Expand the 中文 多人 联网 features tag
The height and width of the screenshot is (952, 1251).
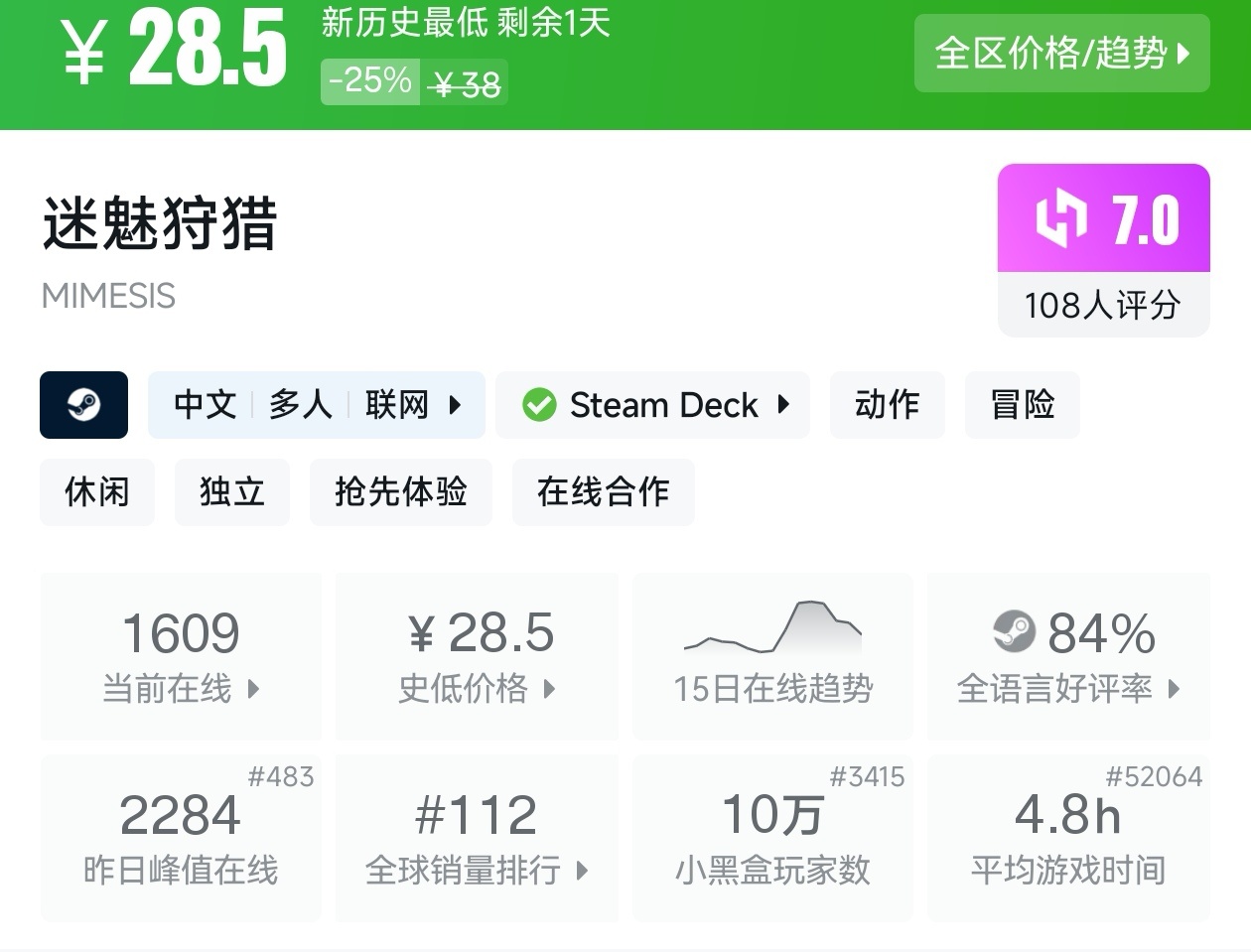(317, 405)
